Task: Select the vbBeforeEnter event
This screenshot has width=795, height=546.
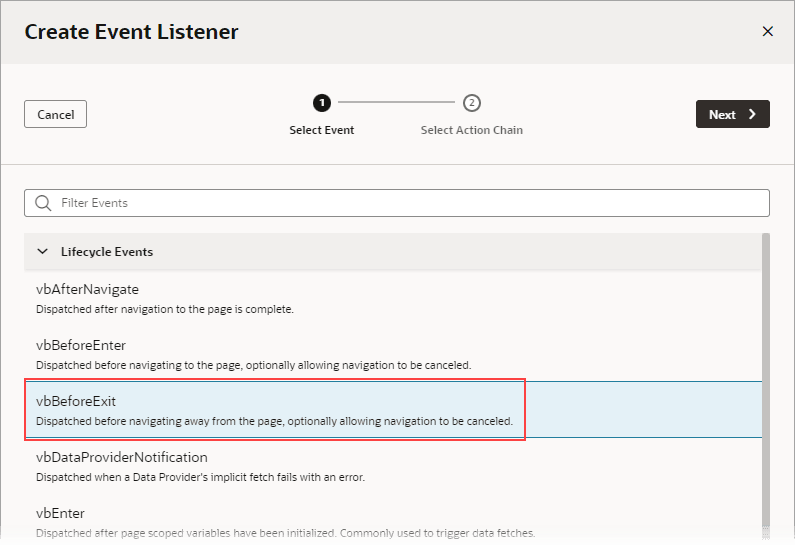Action: pyautogui.click(x=393, y=354)
